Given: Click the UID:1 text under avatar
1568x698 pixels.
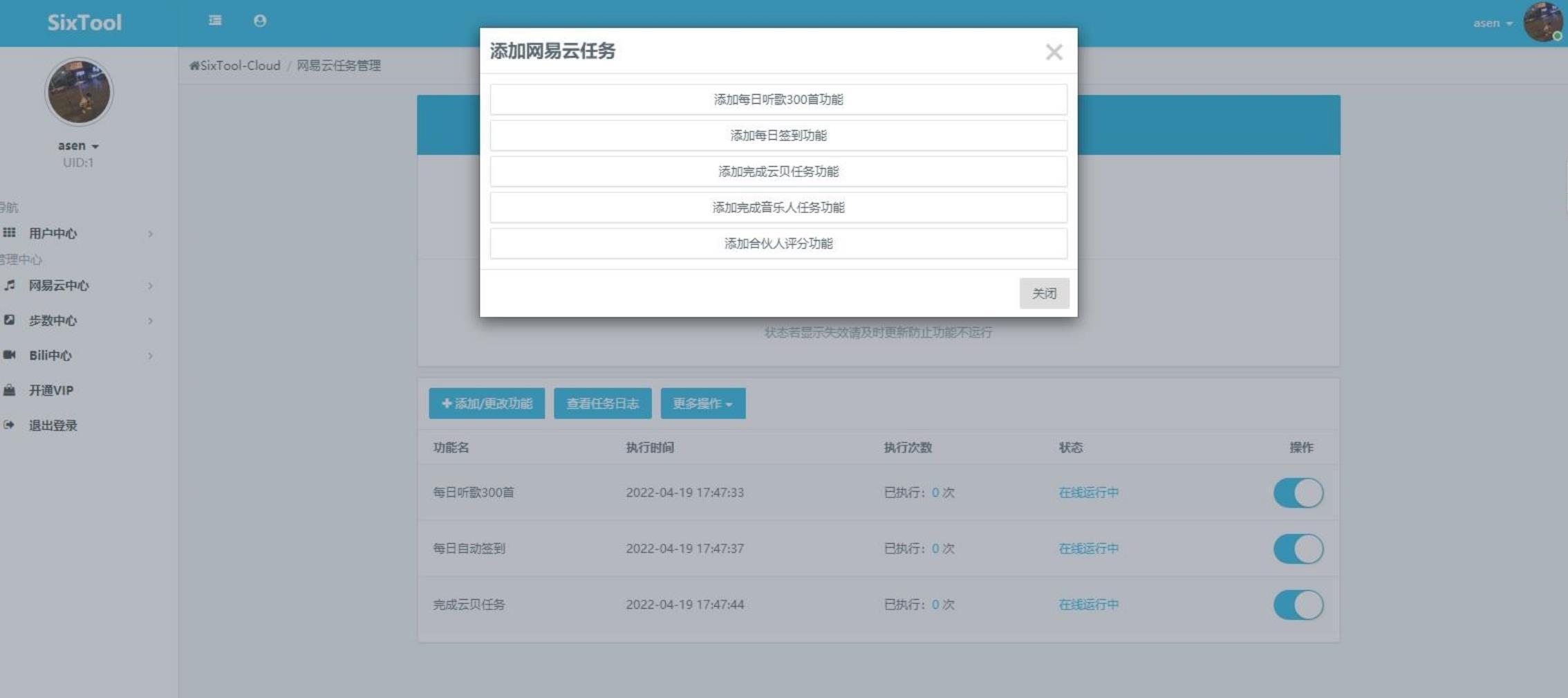Looking at the screenshot, I should [78, 163].
